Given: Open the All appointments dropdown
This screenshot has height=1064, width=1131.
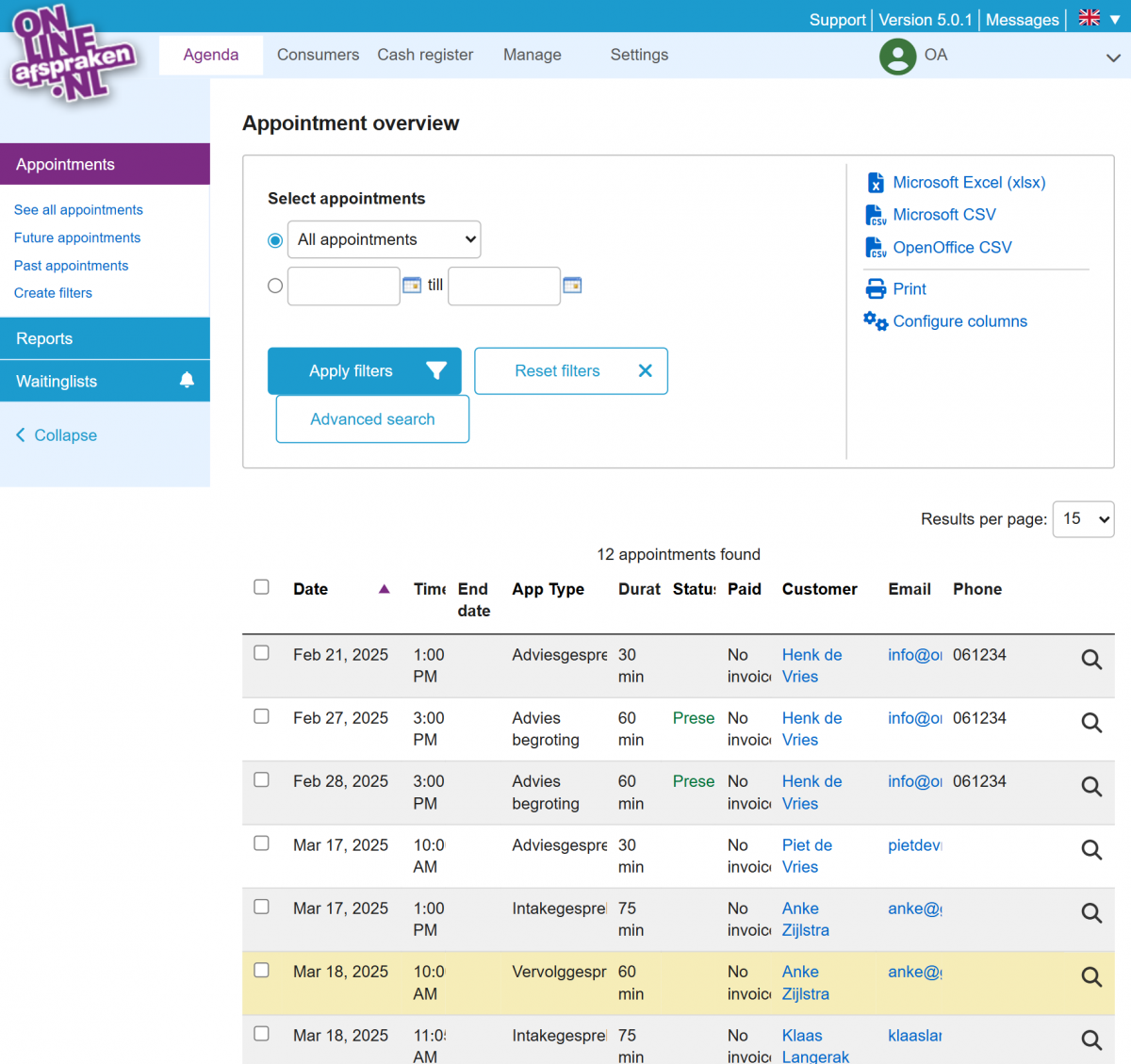Looking at the screenshot, I should coord(384,239).
